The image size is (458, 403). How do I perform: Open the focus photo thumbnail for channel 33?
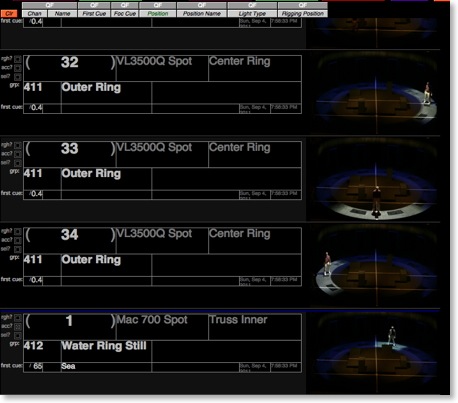pos(377,179)
